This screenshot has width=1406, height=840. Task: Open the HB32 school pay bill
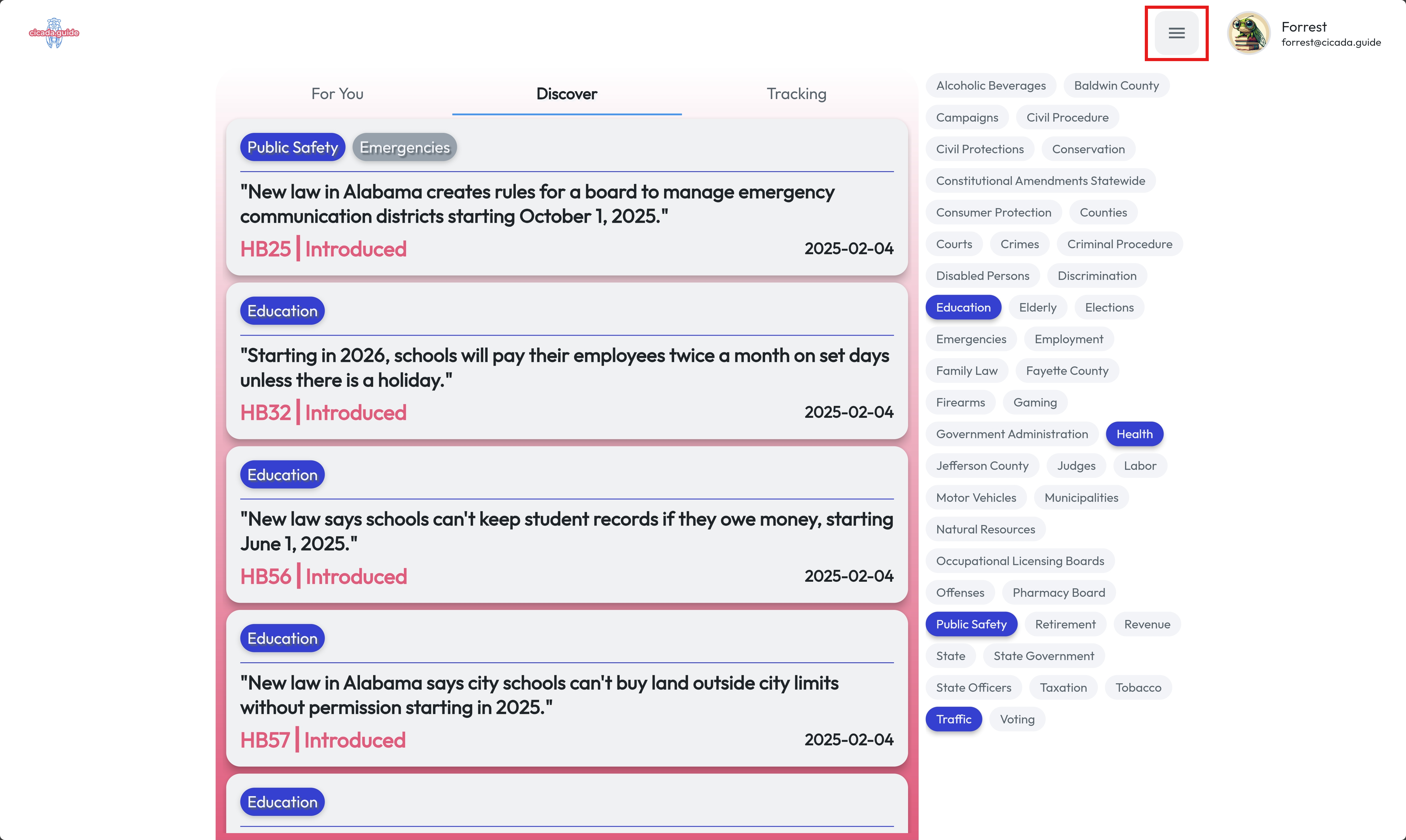[564, 368]
